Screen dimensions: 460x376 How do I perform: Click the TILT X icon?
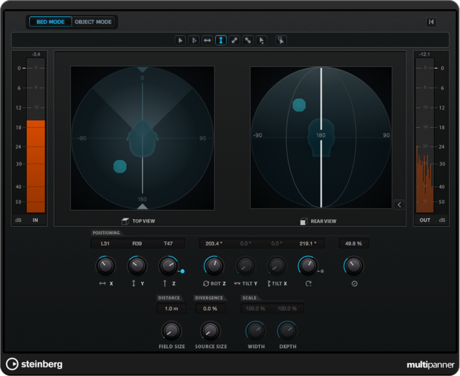click(269, 284)
